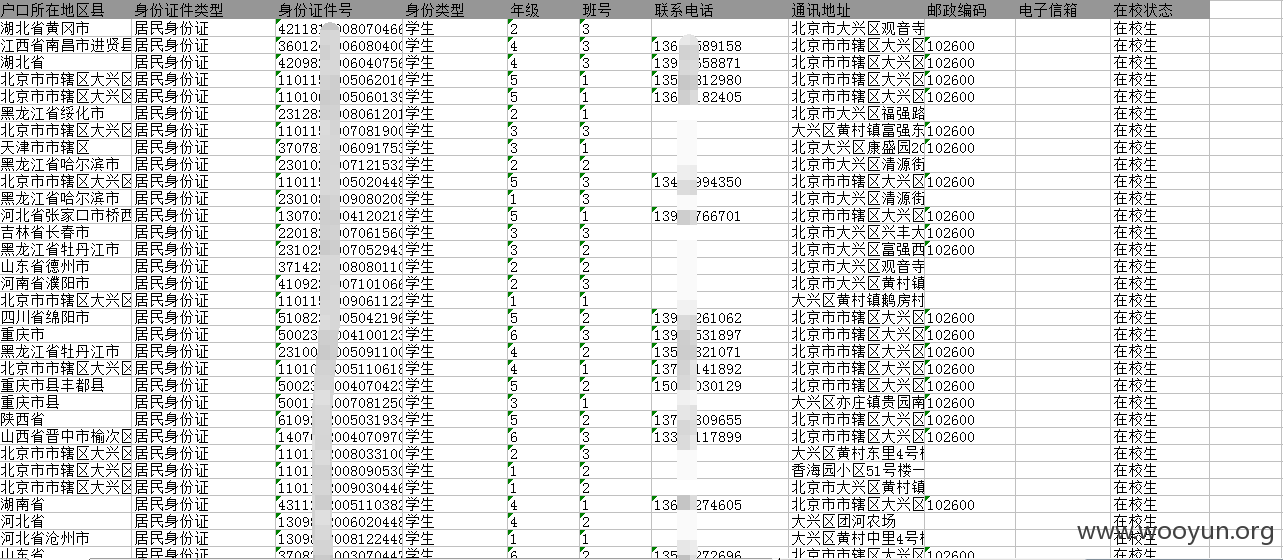Select 在校状态 cell in 湖北省黄冈市 row
Viewport: 1283px width, 560px height.
click(1160, 29)
